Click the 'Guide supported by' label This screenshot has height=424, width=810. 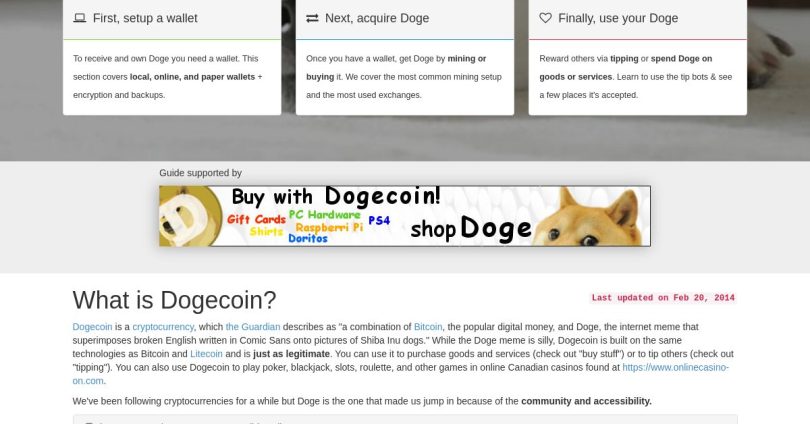point(200,173)
